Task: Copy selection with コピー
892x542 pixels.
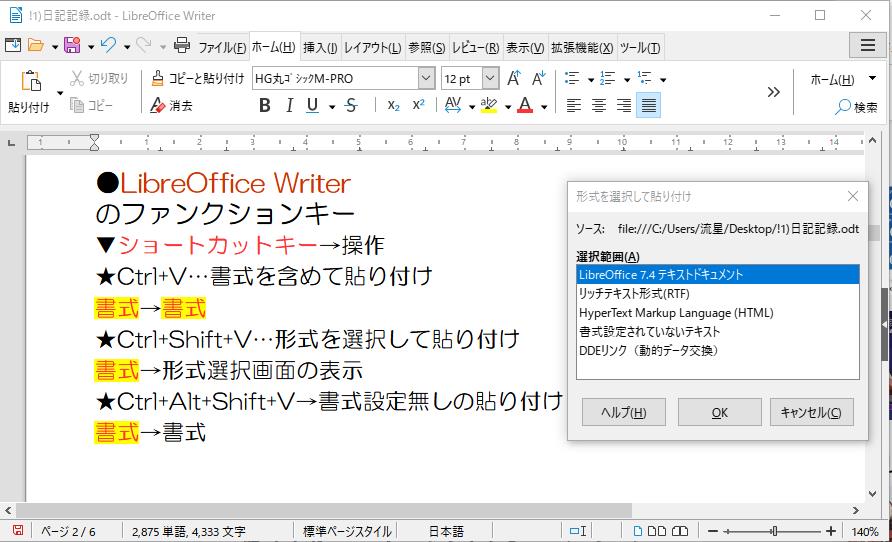Action: click(91, 105)
